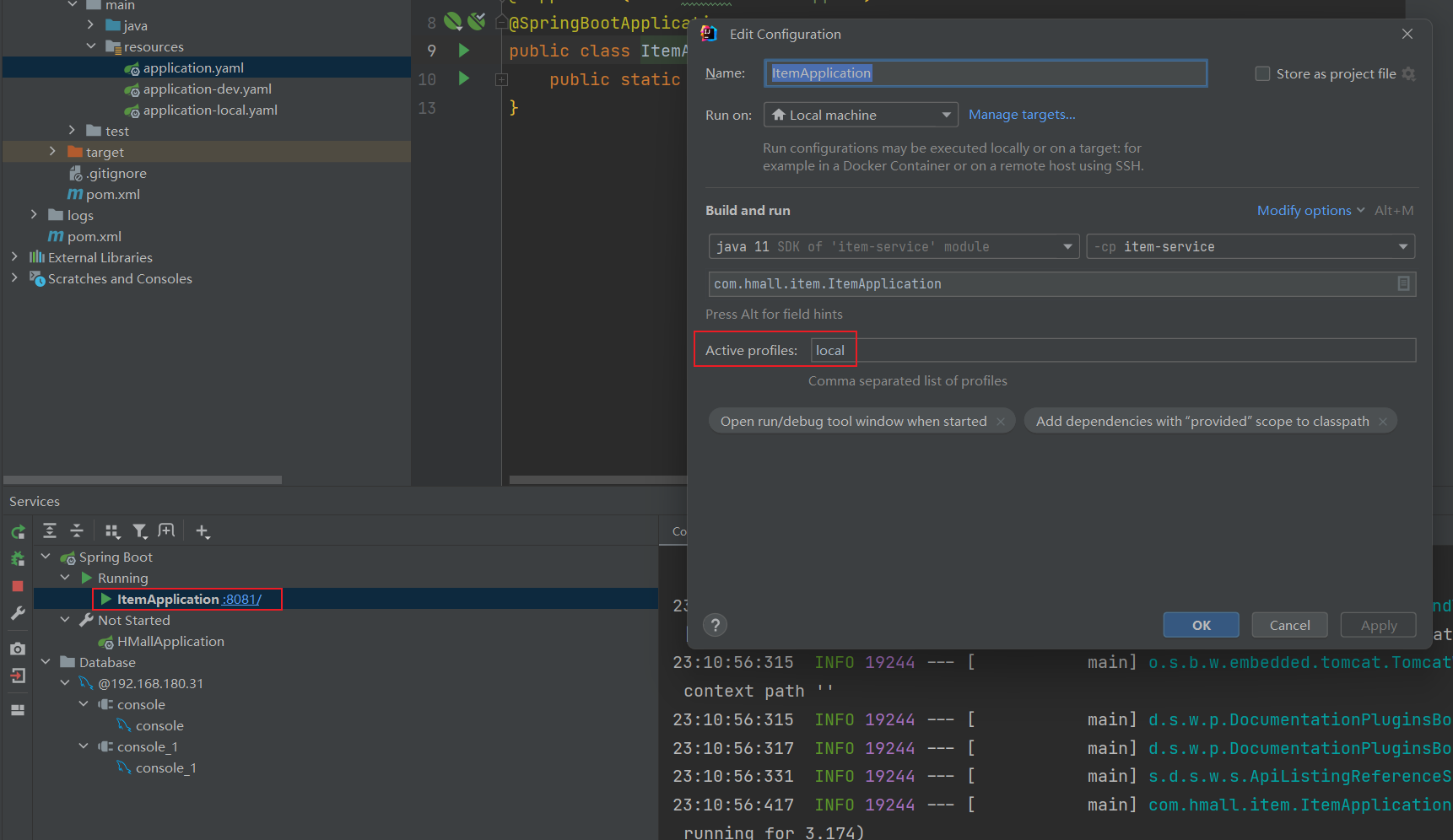The height and width of the screenshot is (840, 1453).
Task: Enable the Store as project file checkbox
Action: 1262,73
